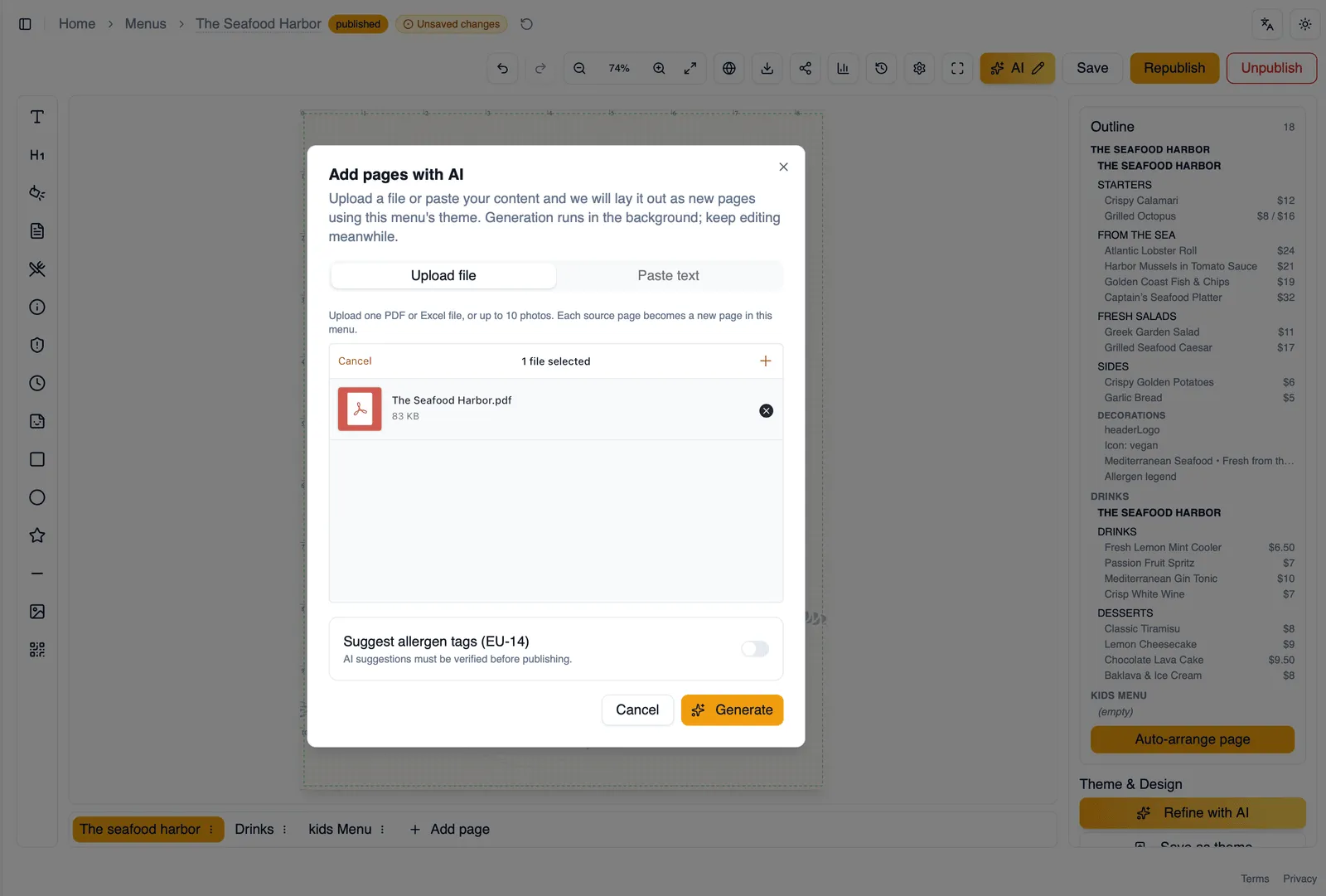Open options for The seafood harbor page tab
Screen dimensions: 1326x896
(211, 829)
